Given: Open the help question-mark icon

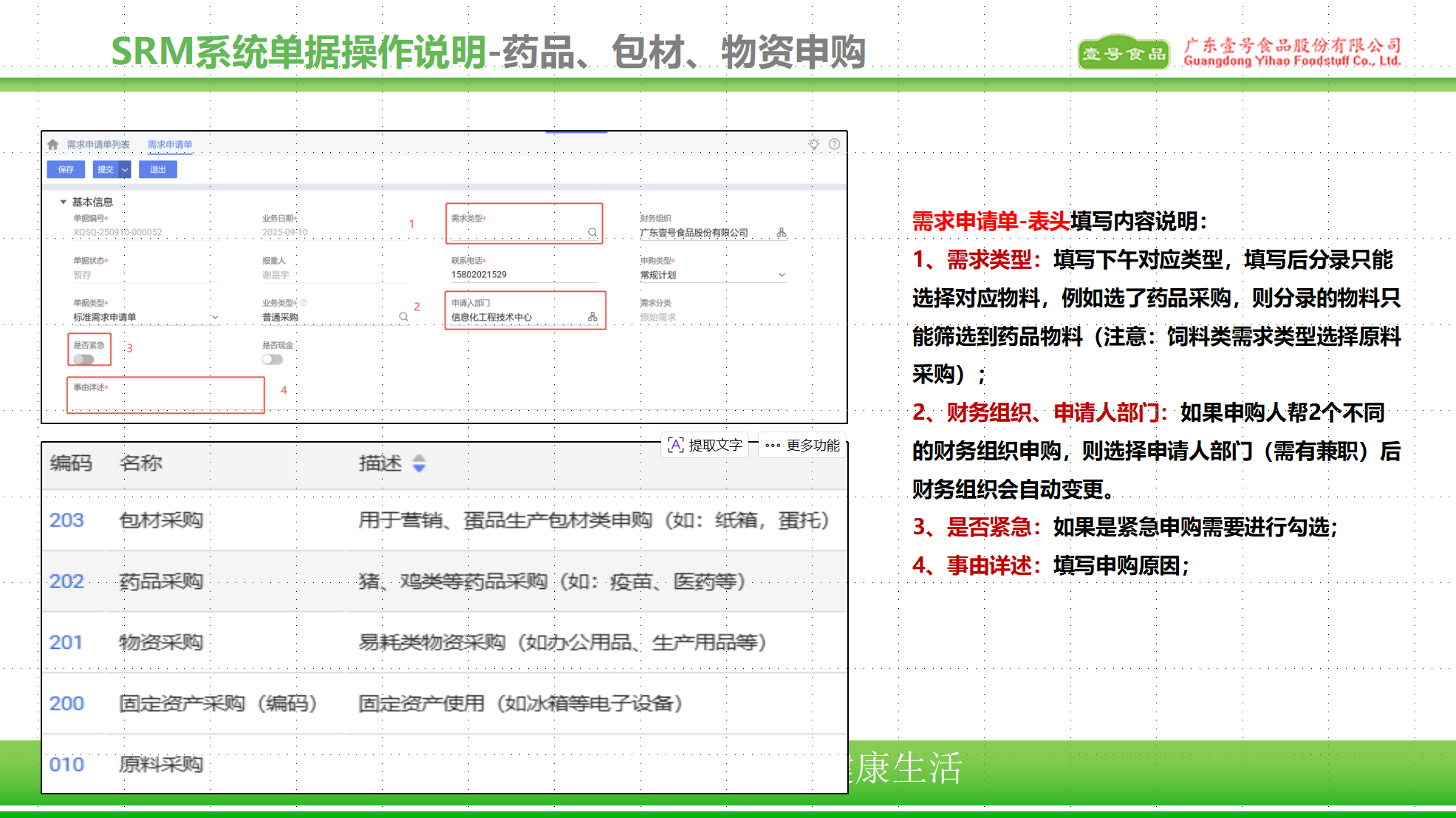Looking at the screenshot, I should pyautogui.click(x=834, y=144).
